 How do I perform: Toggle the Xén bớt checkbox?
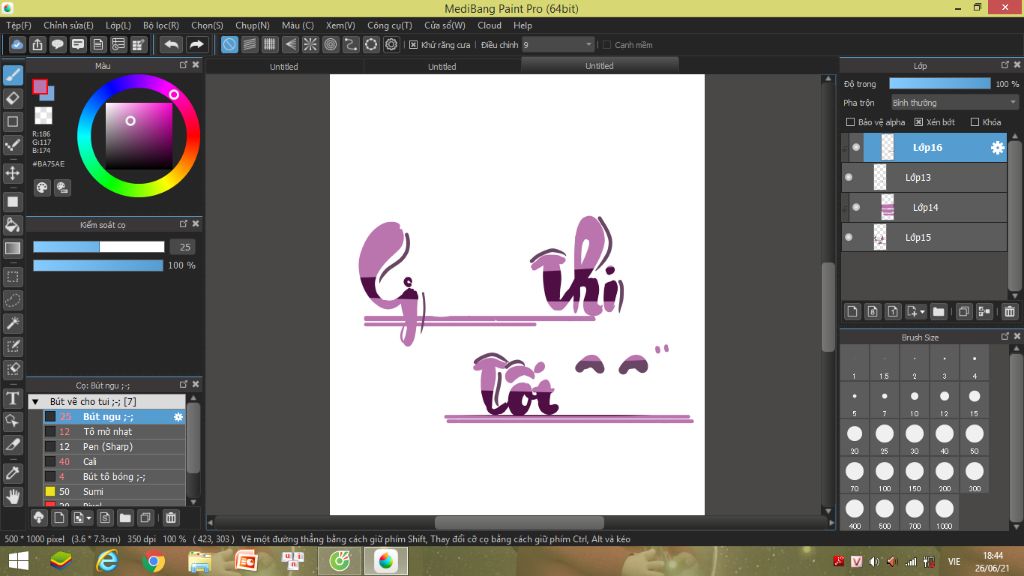point(918,122)
